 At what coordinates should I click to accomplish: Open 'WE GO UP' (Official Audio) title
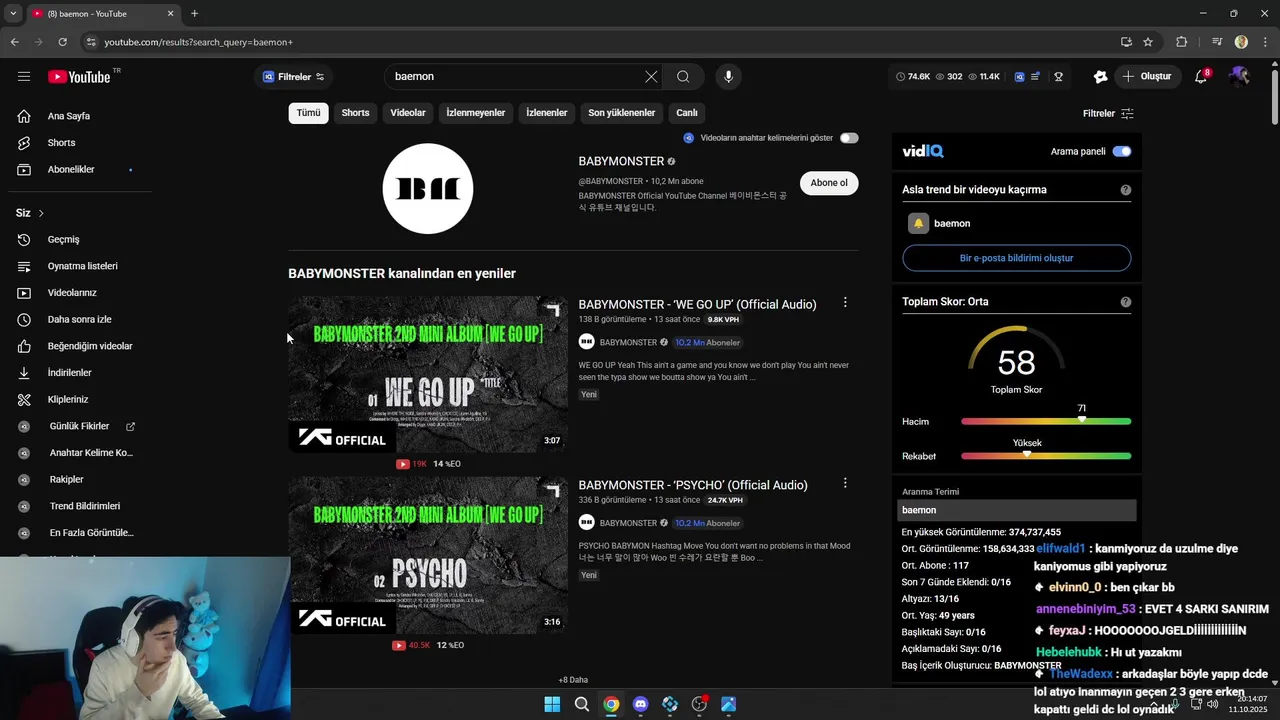[x=697, y=304]
